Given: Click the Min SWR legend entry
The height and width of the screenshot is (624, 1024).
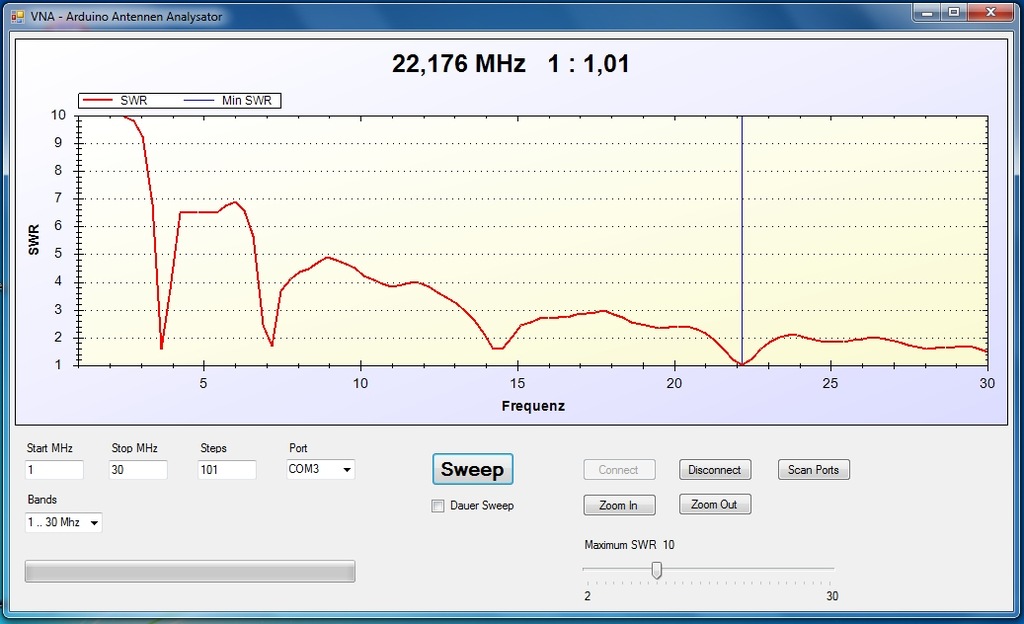Looking at the screenshot, I should tap(229, 101).
